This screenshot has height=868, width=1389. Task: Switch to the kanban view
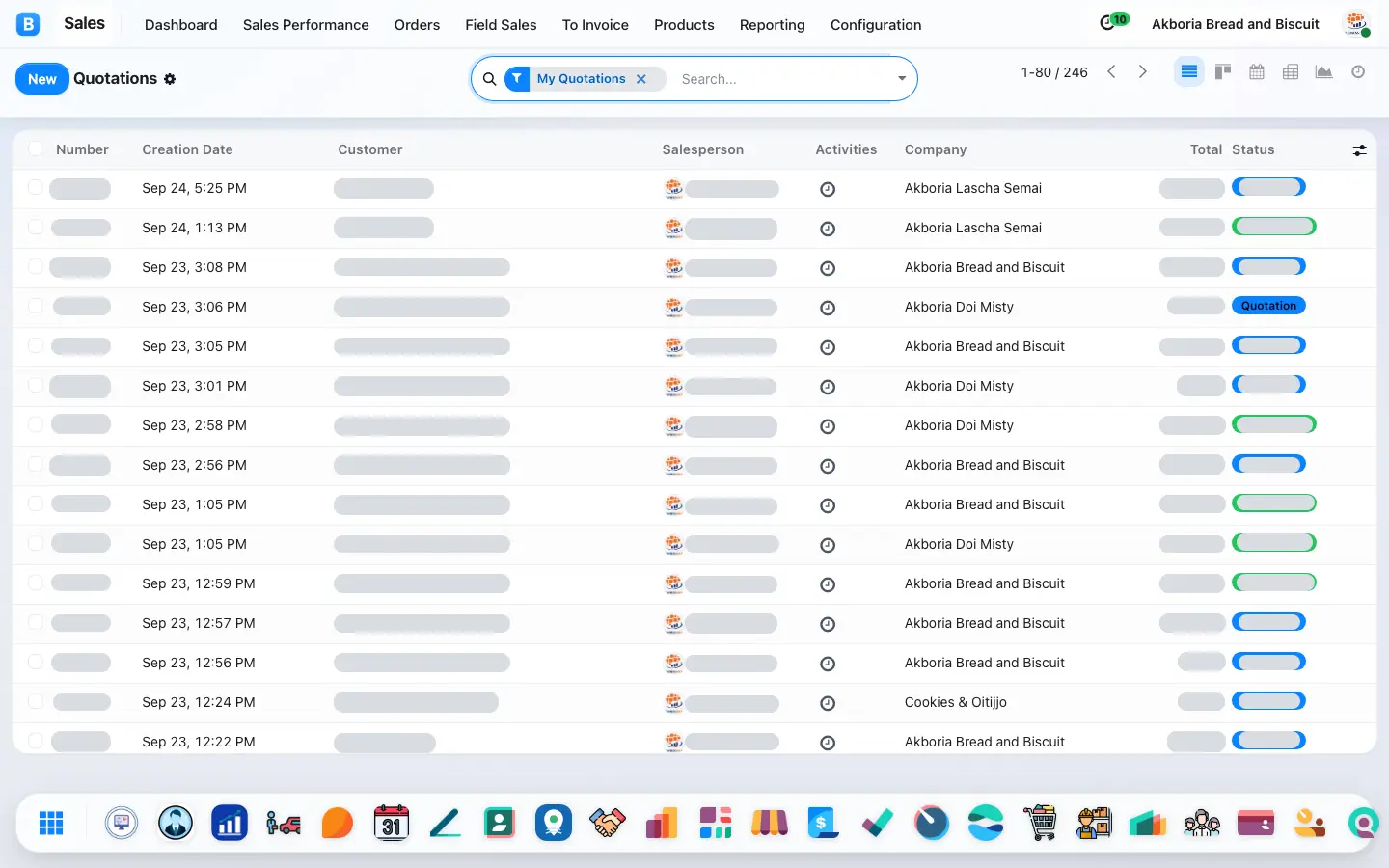tap(1223, 72)
